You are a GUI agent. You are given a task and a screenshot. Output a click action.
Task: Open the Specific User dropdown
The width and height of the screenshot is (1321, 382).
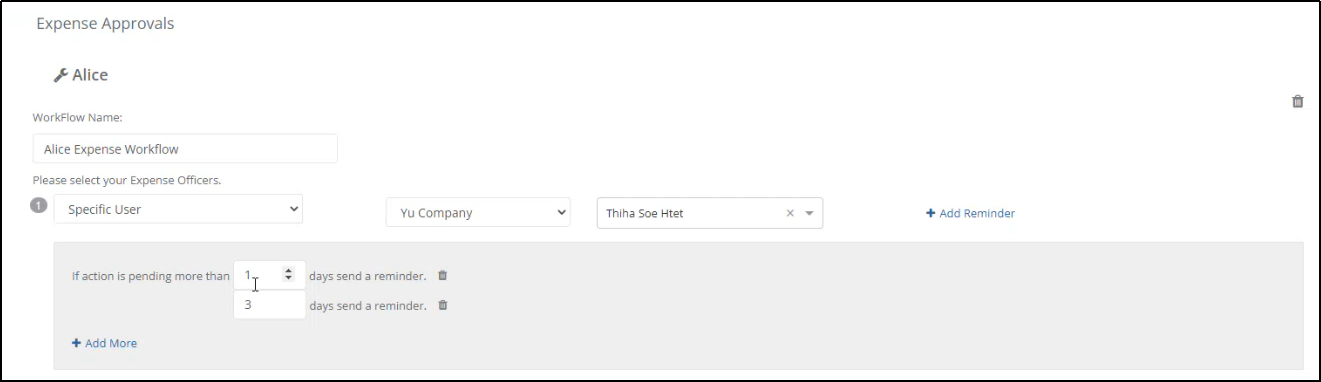pos(178,209)
